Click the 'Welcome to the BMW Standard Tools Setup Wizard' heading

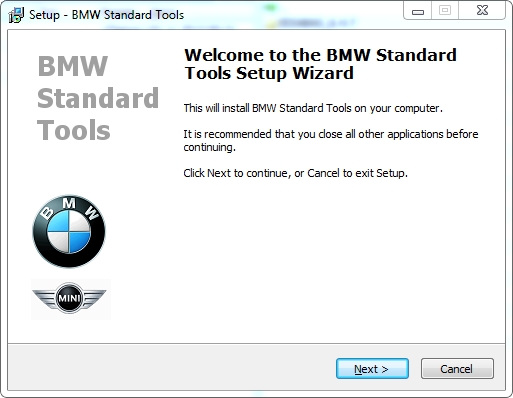(320, 64)
